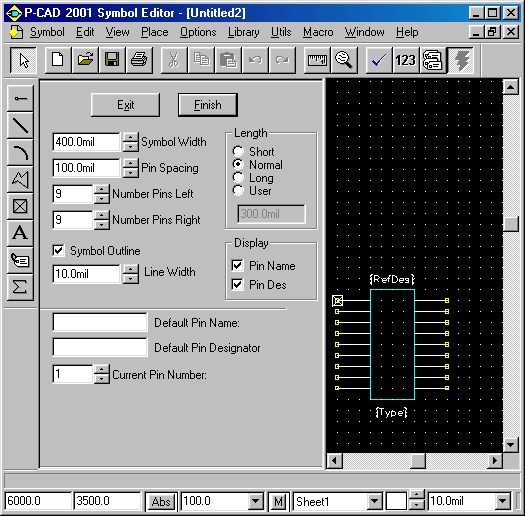525x516 pixels.
Task: Toggle the M macro record button
Action: tap(278, 501)
